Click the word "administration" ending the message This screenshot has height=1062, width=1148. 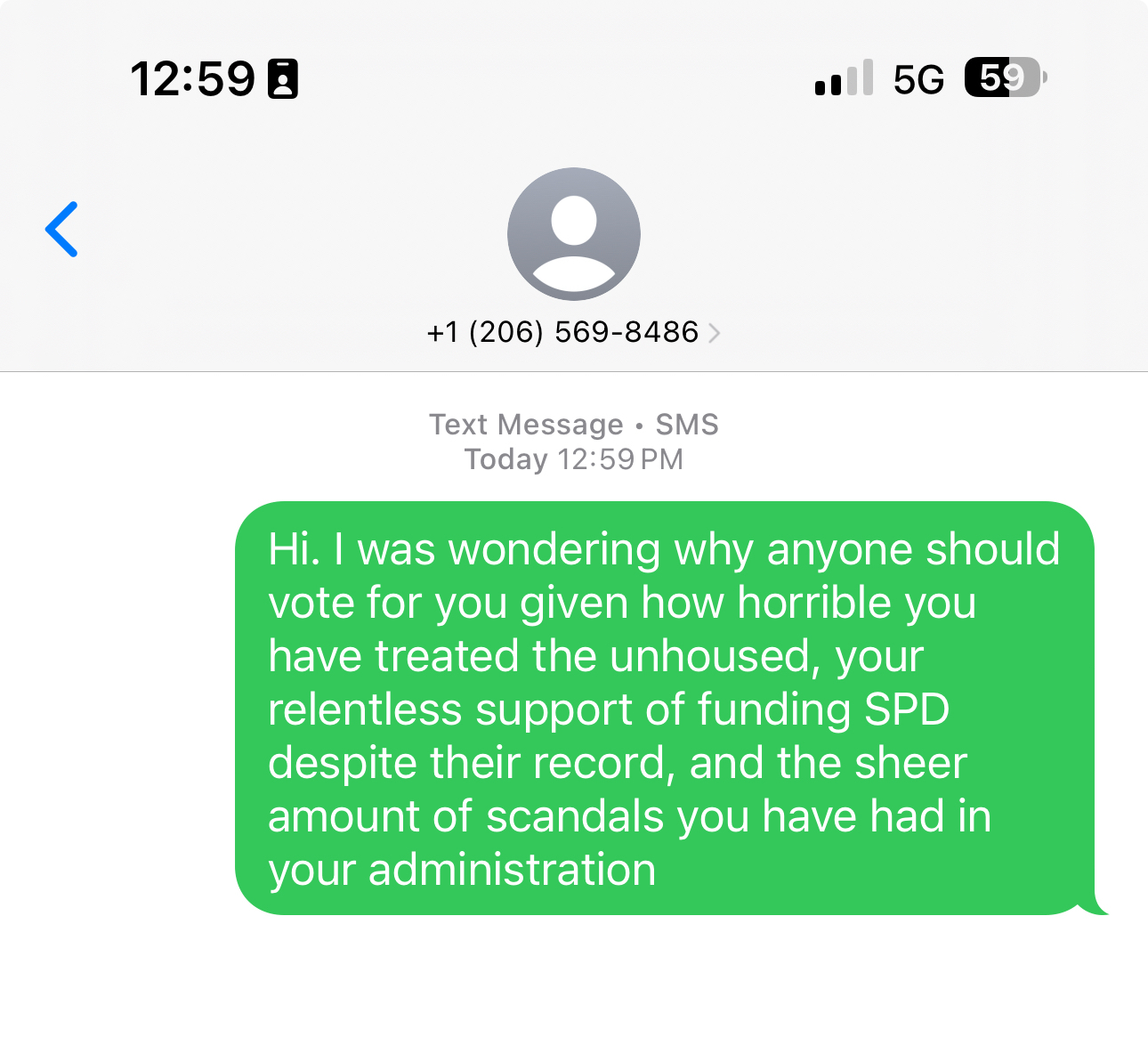(513, 870)
